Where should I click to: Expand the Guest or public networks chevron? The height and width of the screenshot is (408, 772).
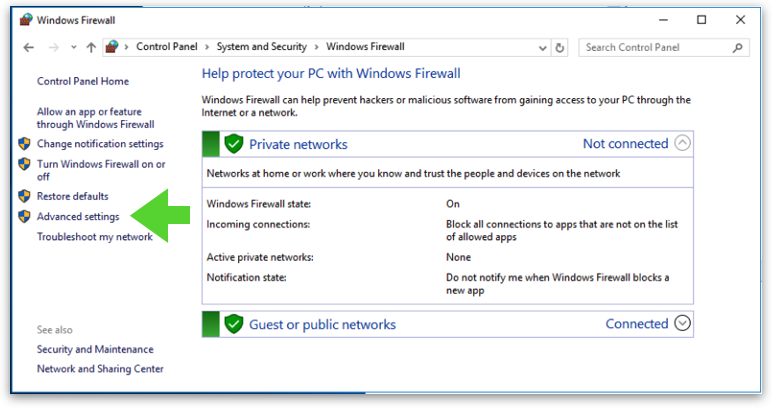pos(682,323)
